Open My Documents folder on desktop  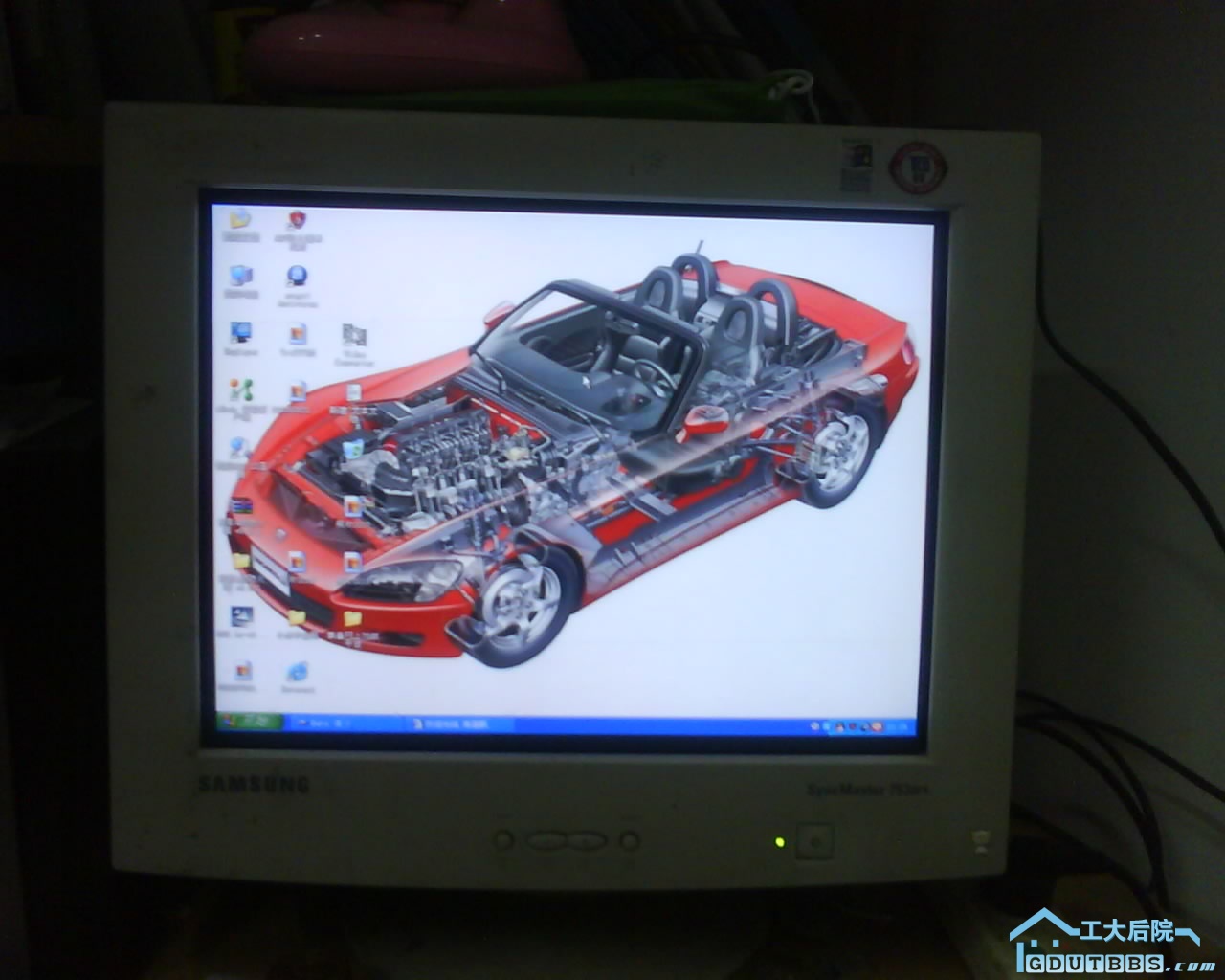click(x=239, y=220)
